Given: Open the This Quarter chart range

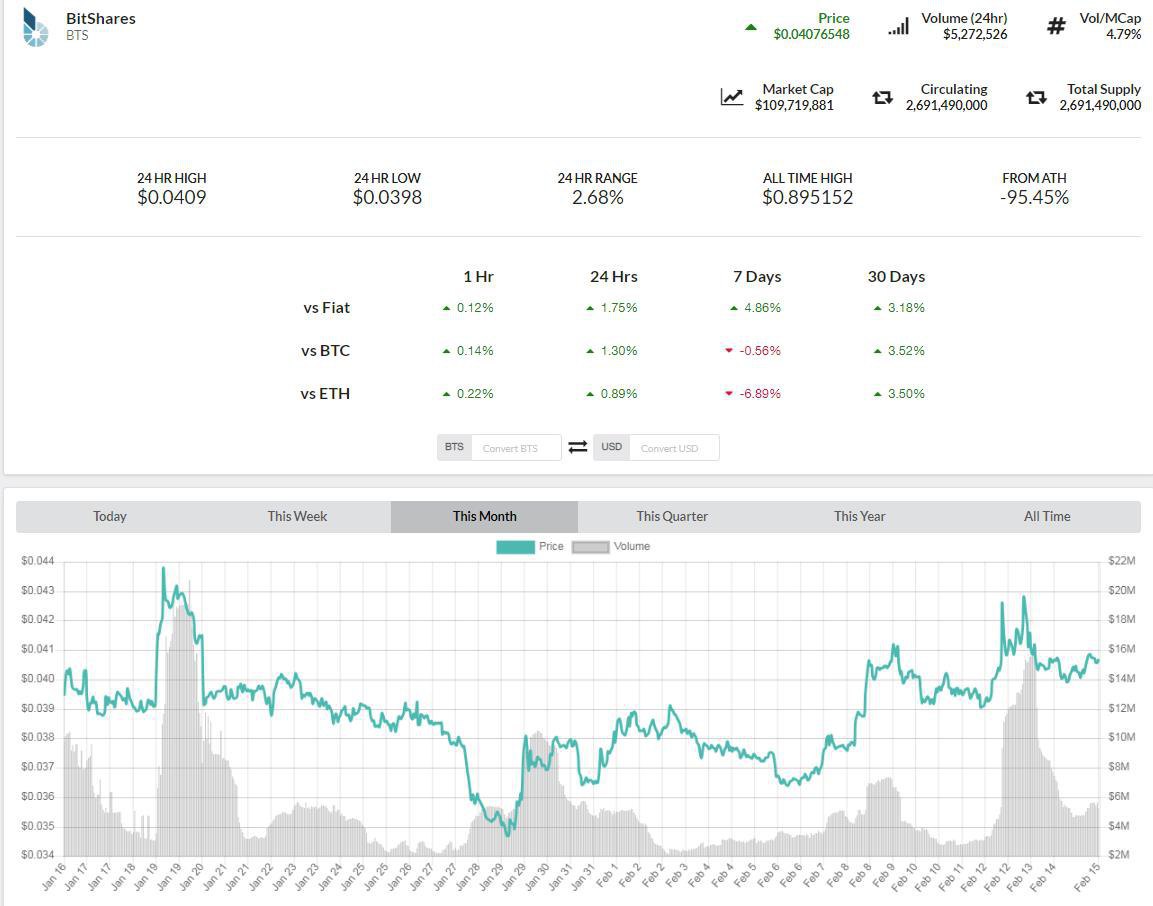Looking at the screenshot, I should [x=672, y=517].
